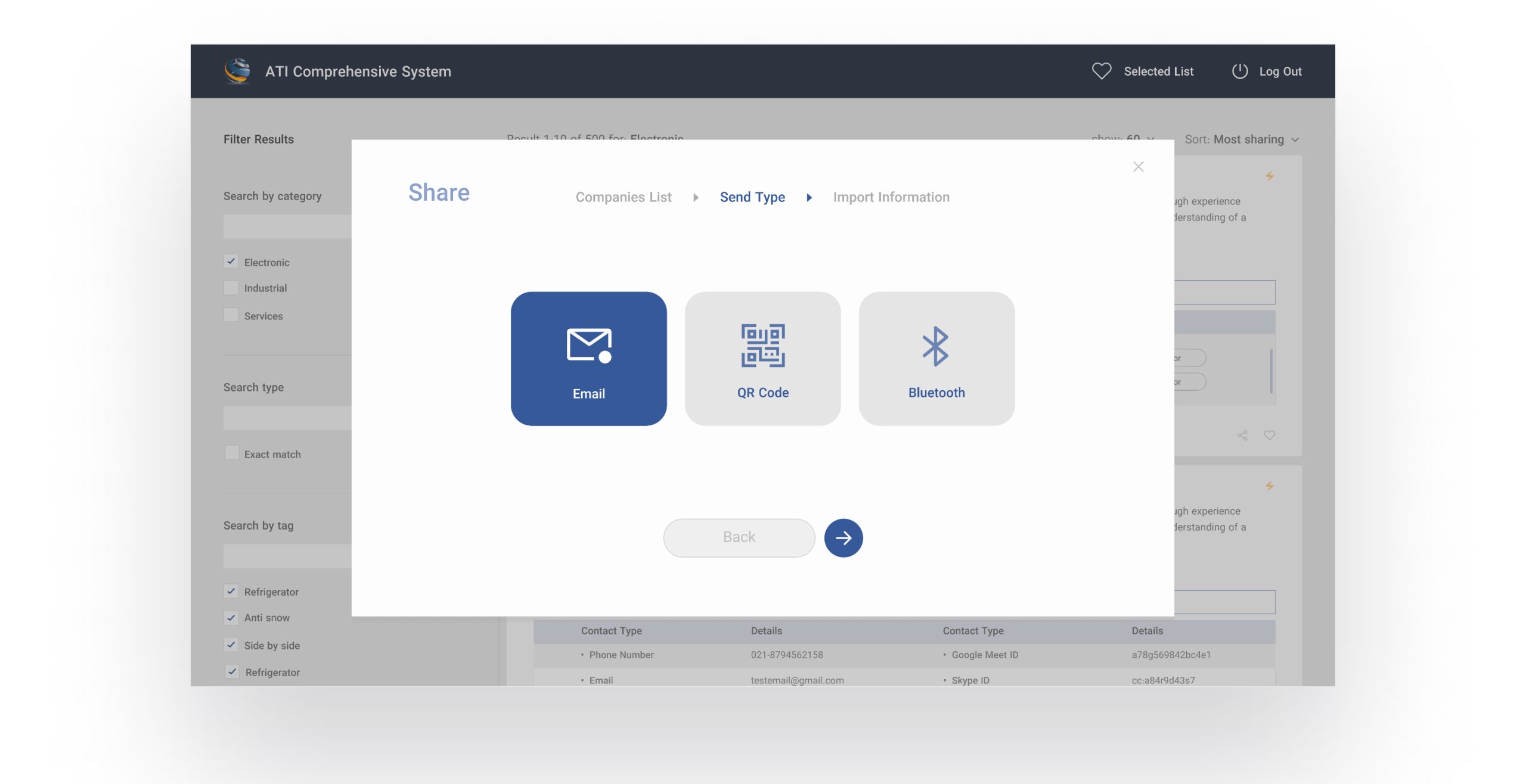Click the Search by category input field
Screen dimensions: 1526x784
(287, 227)
